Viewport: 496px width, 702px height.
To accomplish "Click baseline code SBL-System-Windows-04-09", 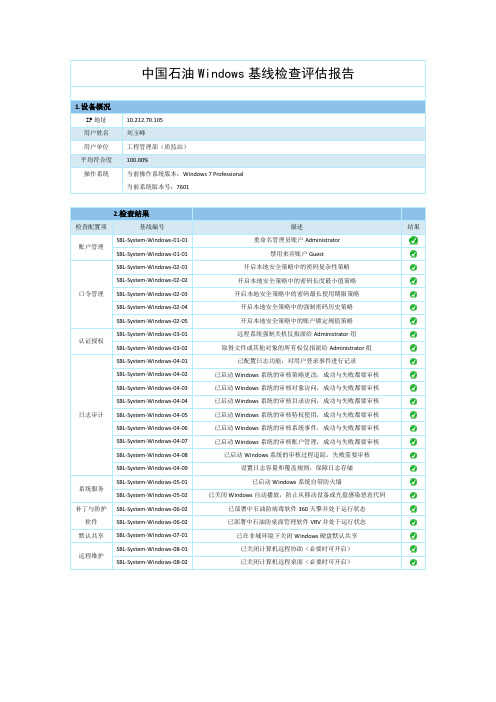I will (x=152, y=468).
